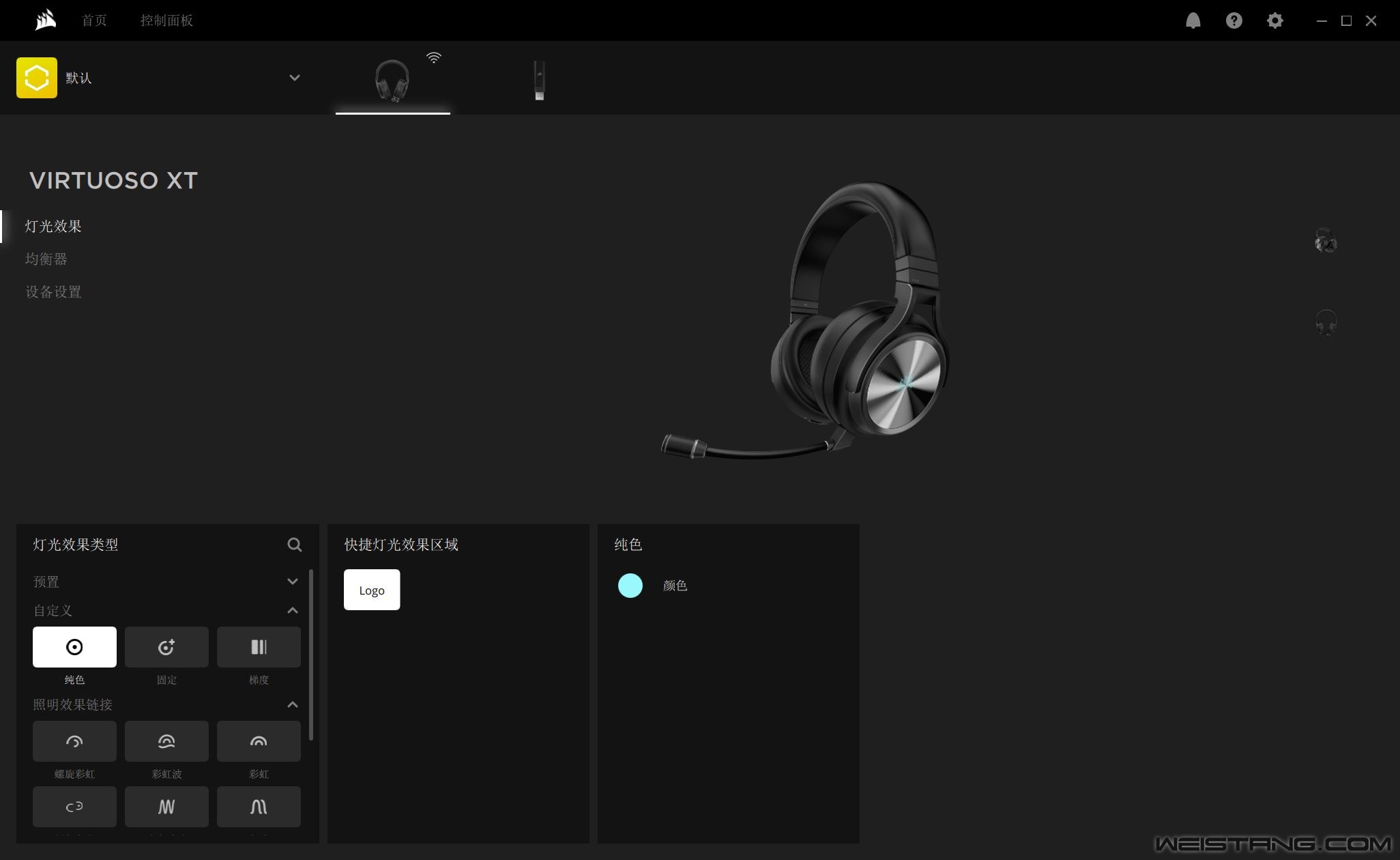Screen dimensions: 1400x860
Task: Close the iCUE window
Action: (x=1371, y=20)
